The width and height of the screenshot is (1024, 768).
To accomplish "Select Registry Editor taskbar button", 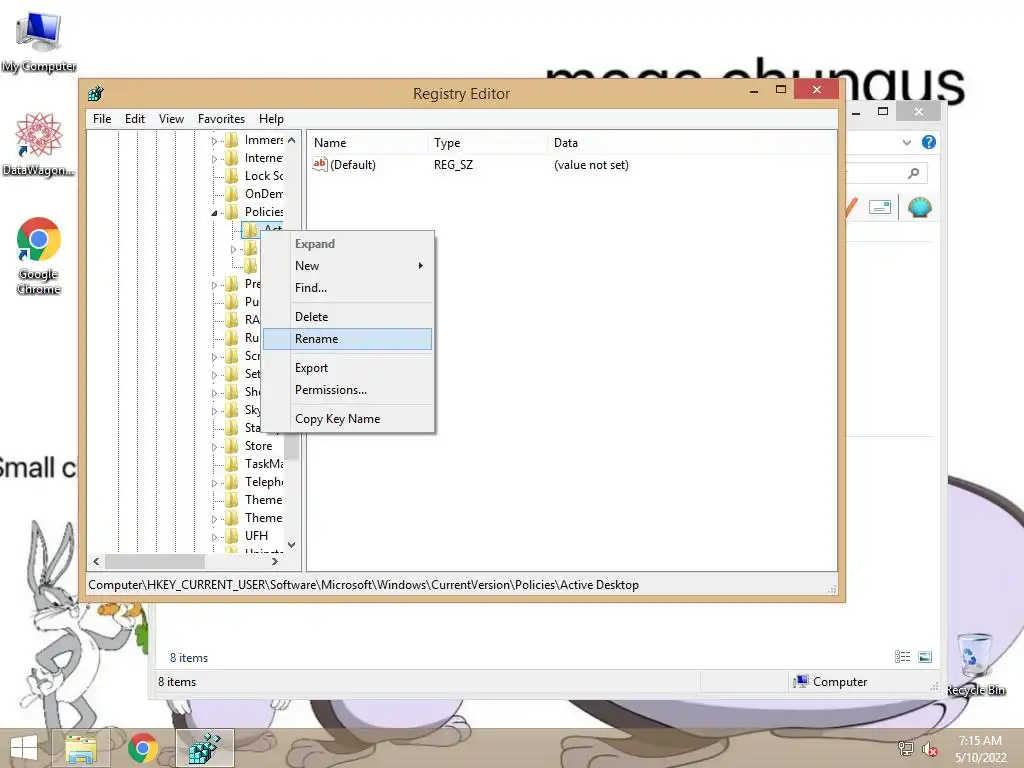I will [204, 748].
